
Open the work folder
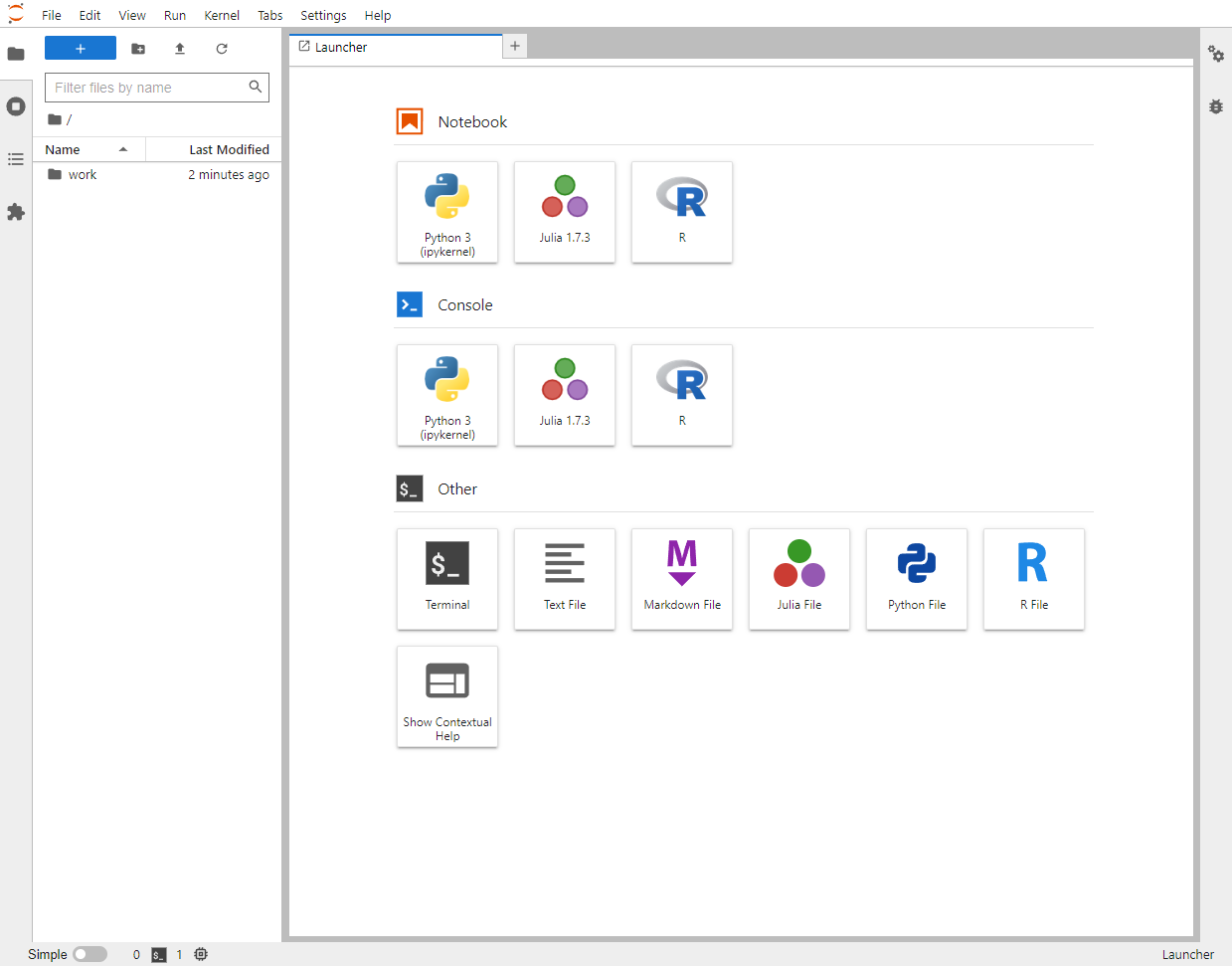83,174
